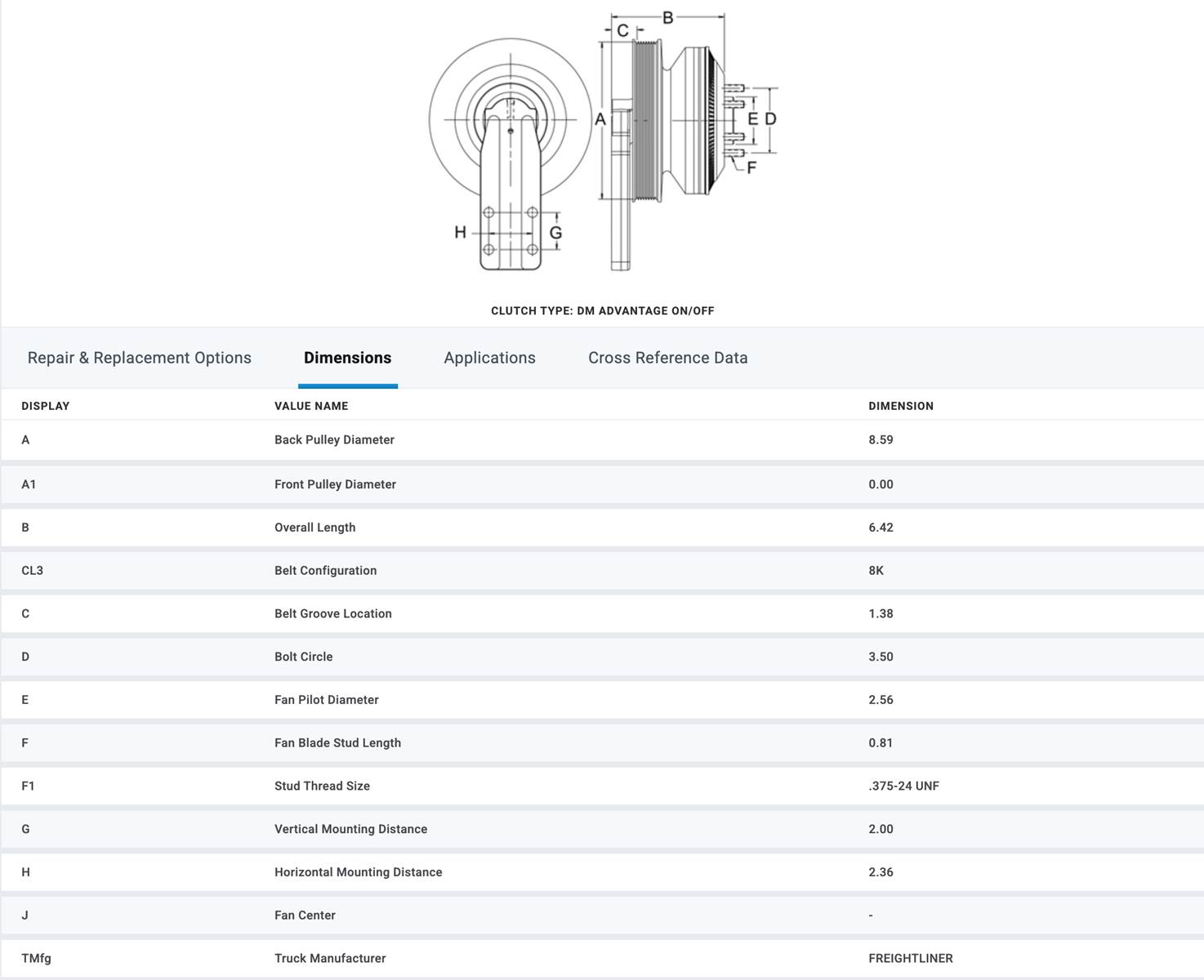The width and height of the screenshot is (1204, 980).
Task: Click the G dimension label in the diagram
Action: 555,233
